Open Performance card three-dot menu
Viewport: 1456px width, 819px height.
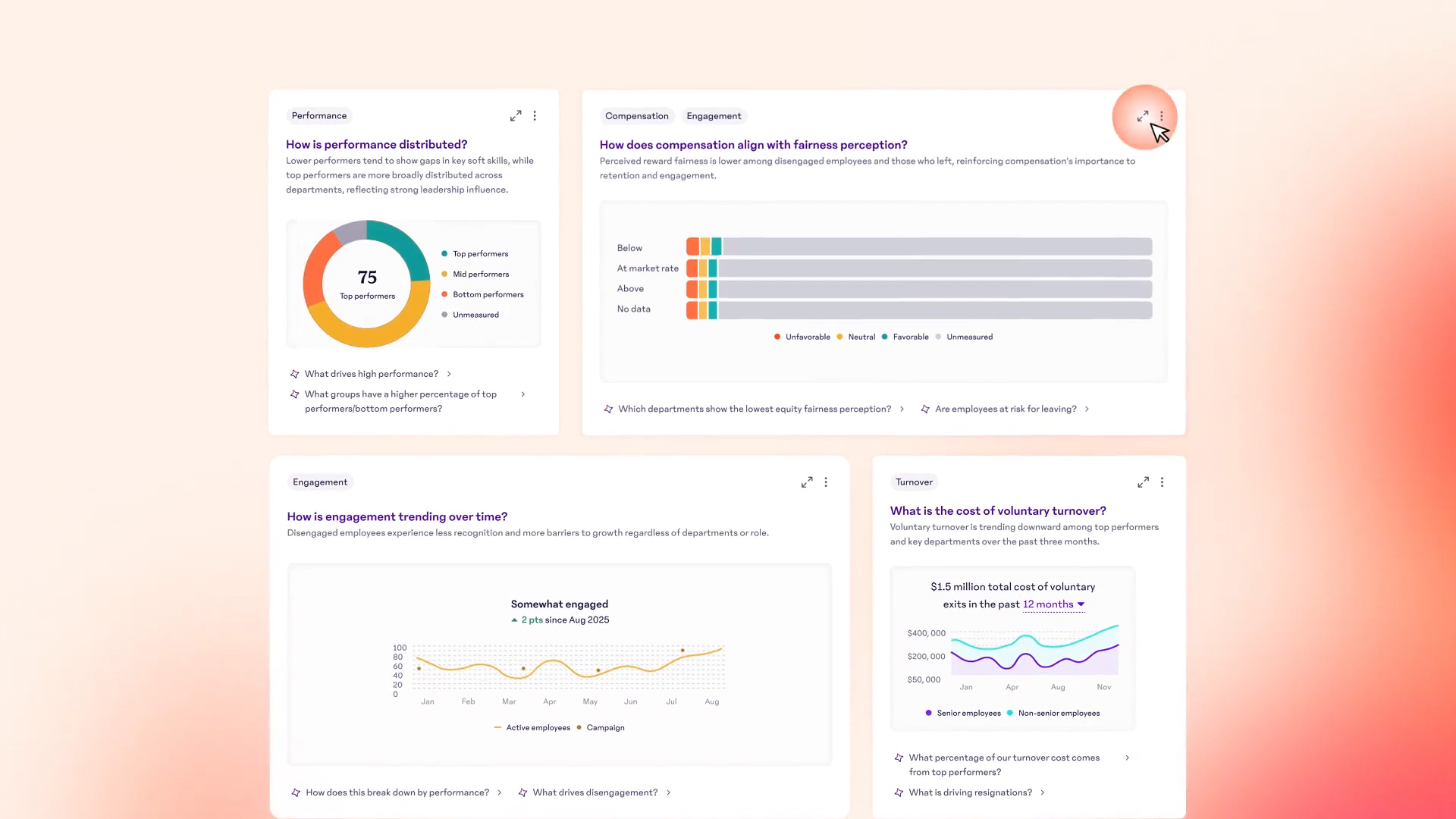(x=535, y=116)
